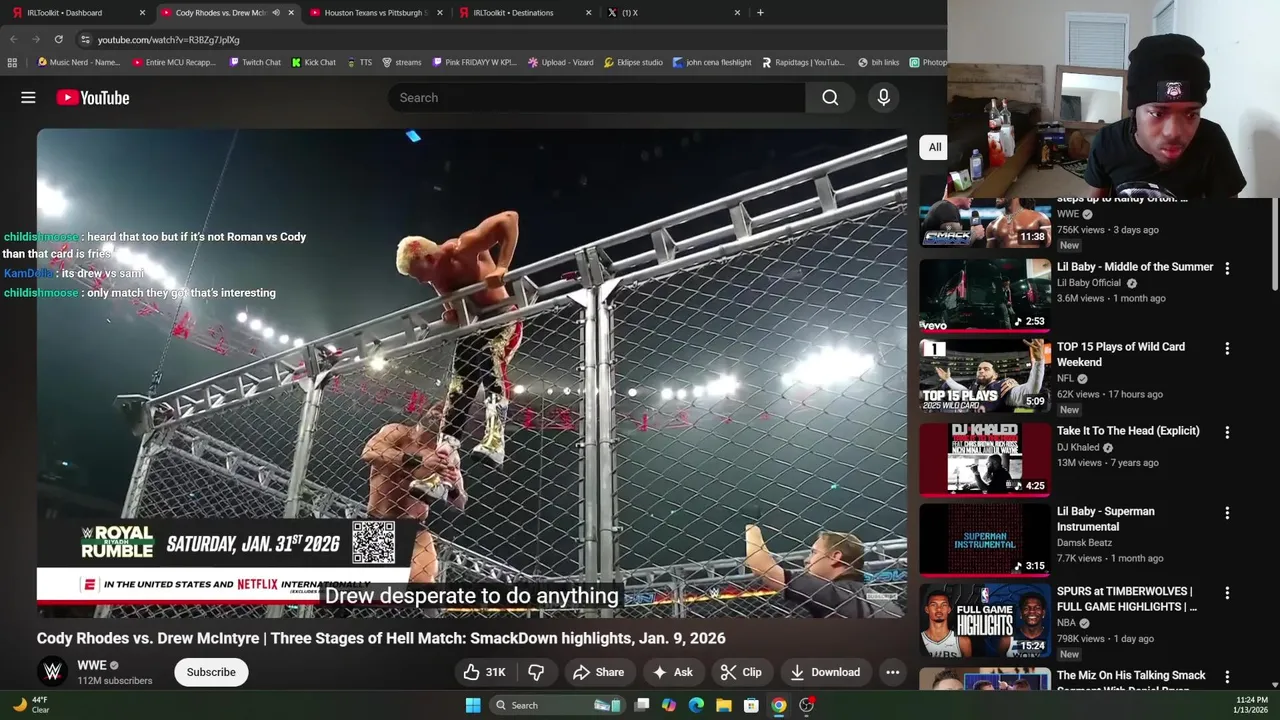Open Superman Instrumental video thumbnail
This screenshot has height=720, width=1280.
click(984, 539)
